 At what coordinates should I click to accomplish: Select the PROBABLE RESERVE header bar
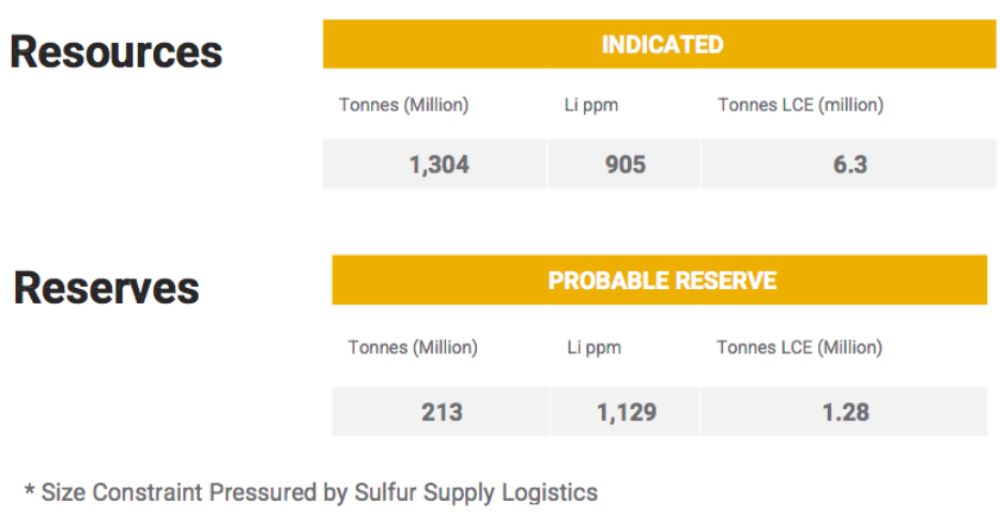point(659,280)
